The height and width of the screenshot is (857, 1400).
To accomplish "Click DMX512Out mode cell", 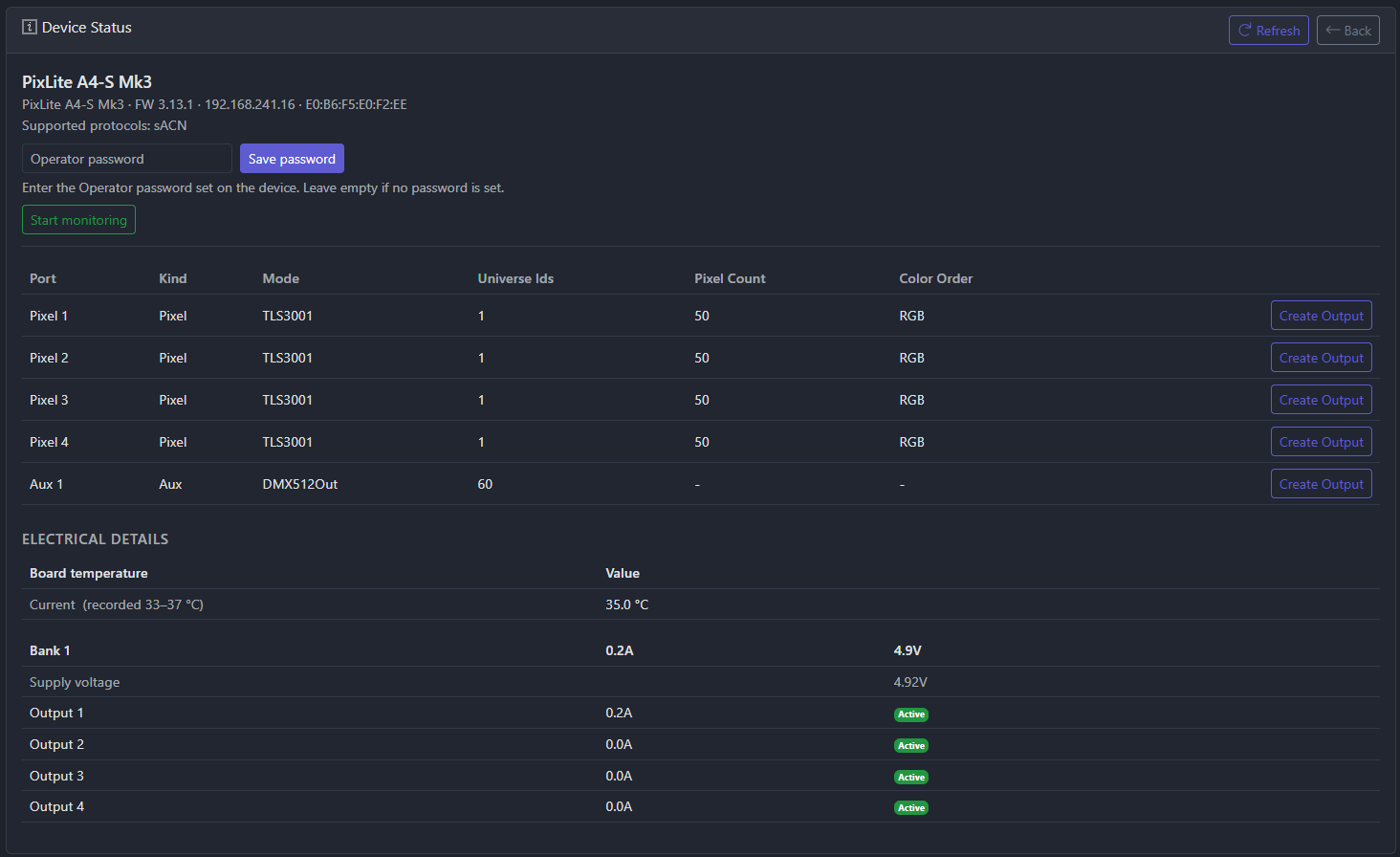I will tap(300, 484).
